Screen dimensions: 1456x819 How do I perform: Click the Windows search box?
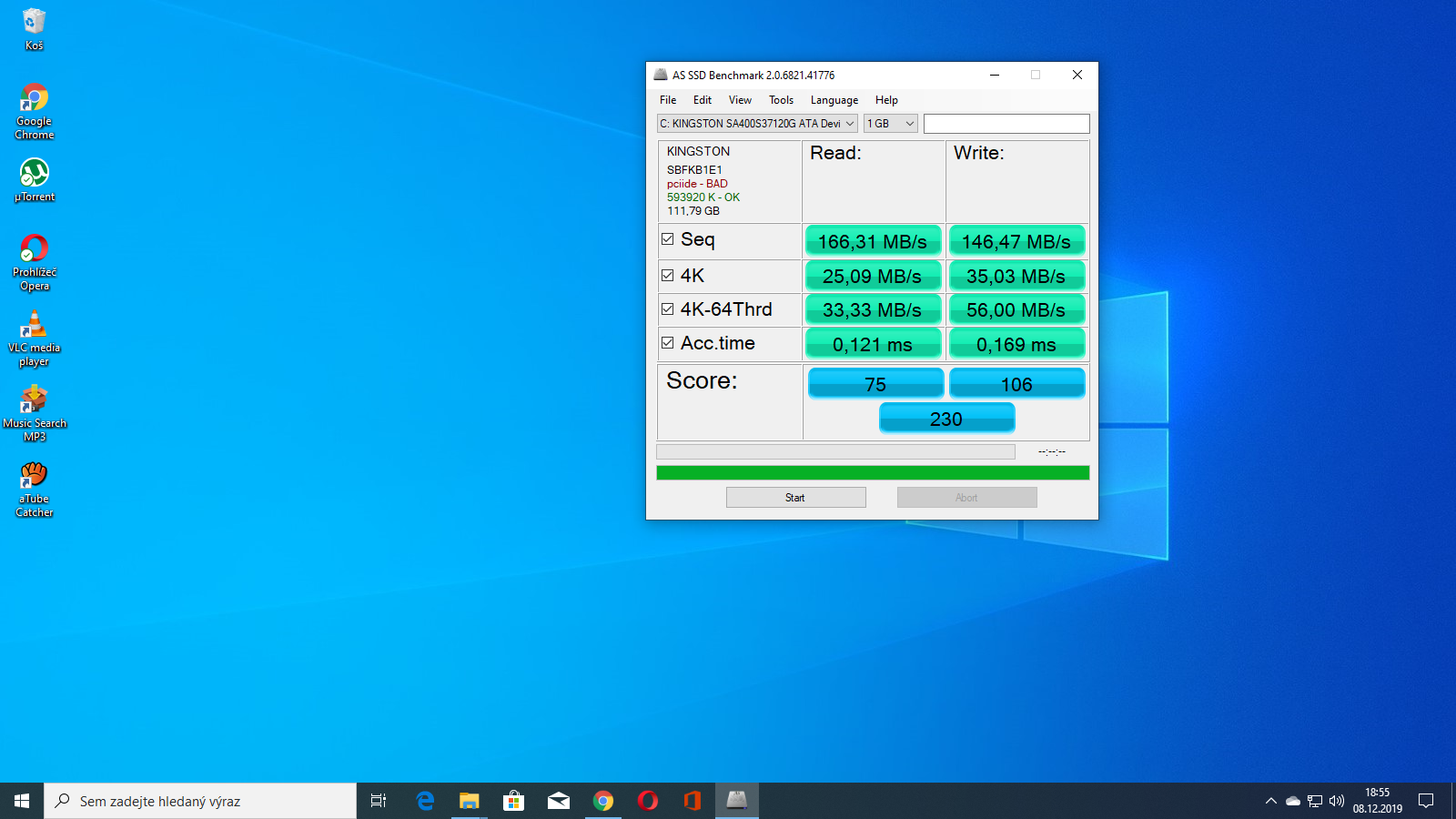tap(200, 801)
